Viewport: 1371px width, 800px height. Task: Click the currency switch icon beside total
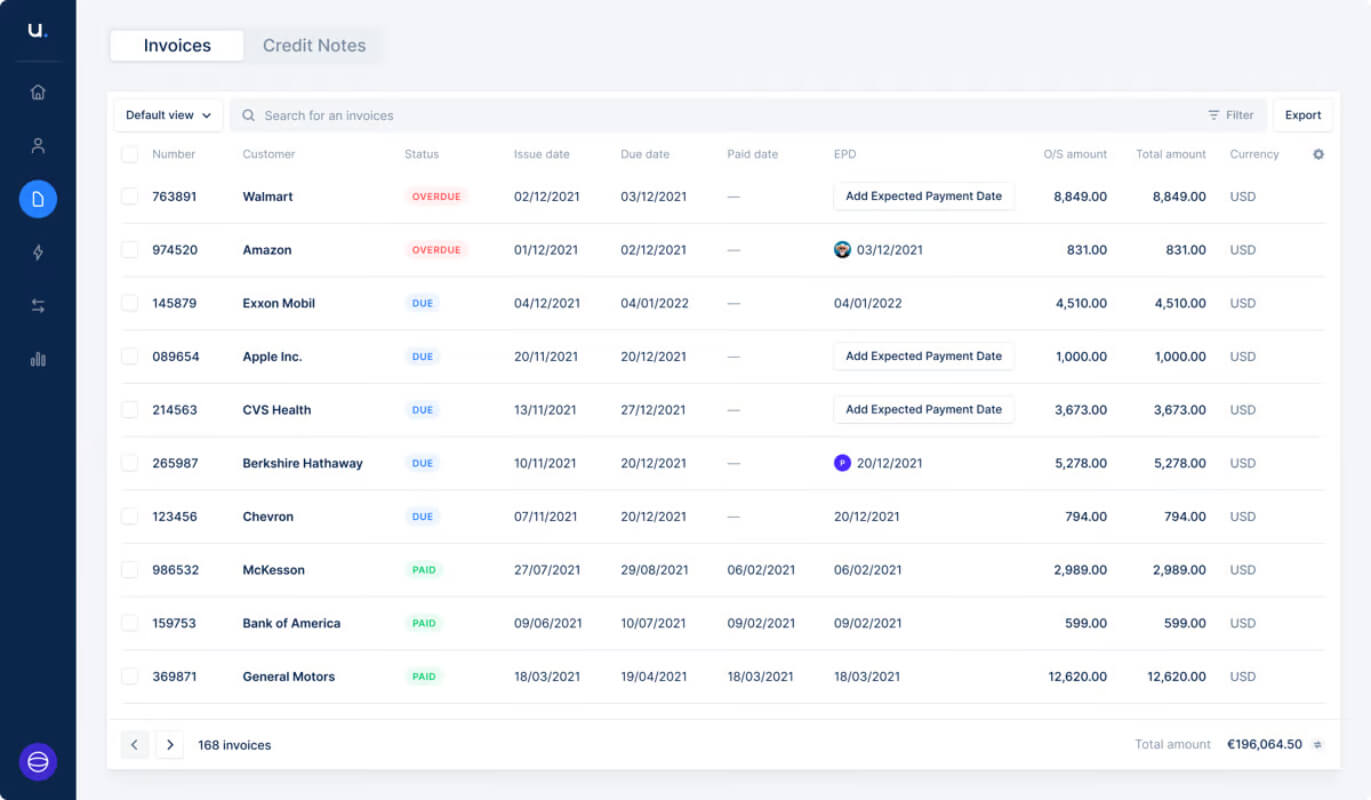tap(1317, 744)
